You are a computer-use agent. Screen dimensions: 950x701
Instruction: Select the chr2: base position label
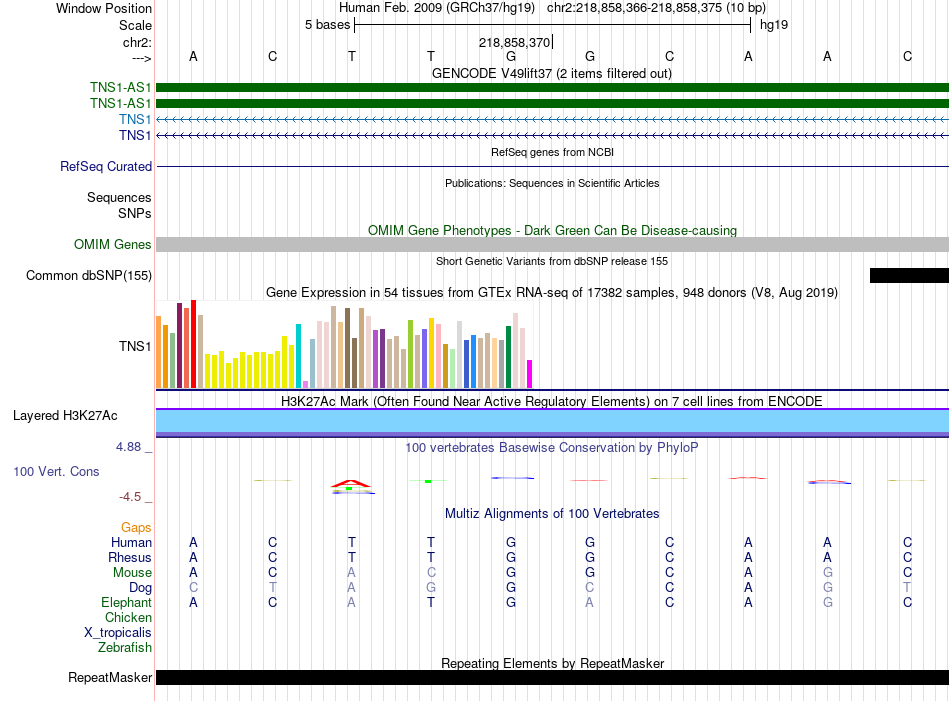click(x=137, y=42)
